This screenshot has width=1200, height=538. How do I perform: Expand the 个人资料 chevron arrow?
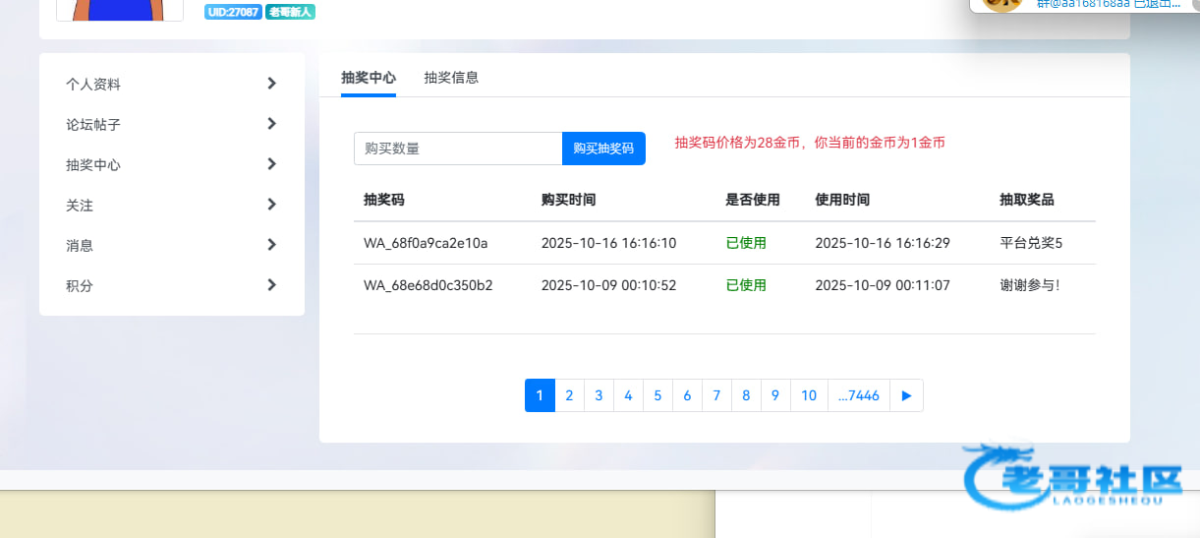point(271,84)
